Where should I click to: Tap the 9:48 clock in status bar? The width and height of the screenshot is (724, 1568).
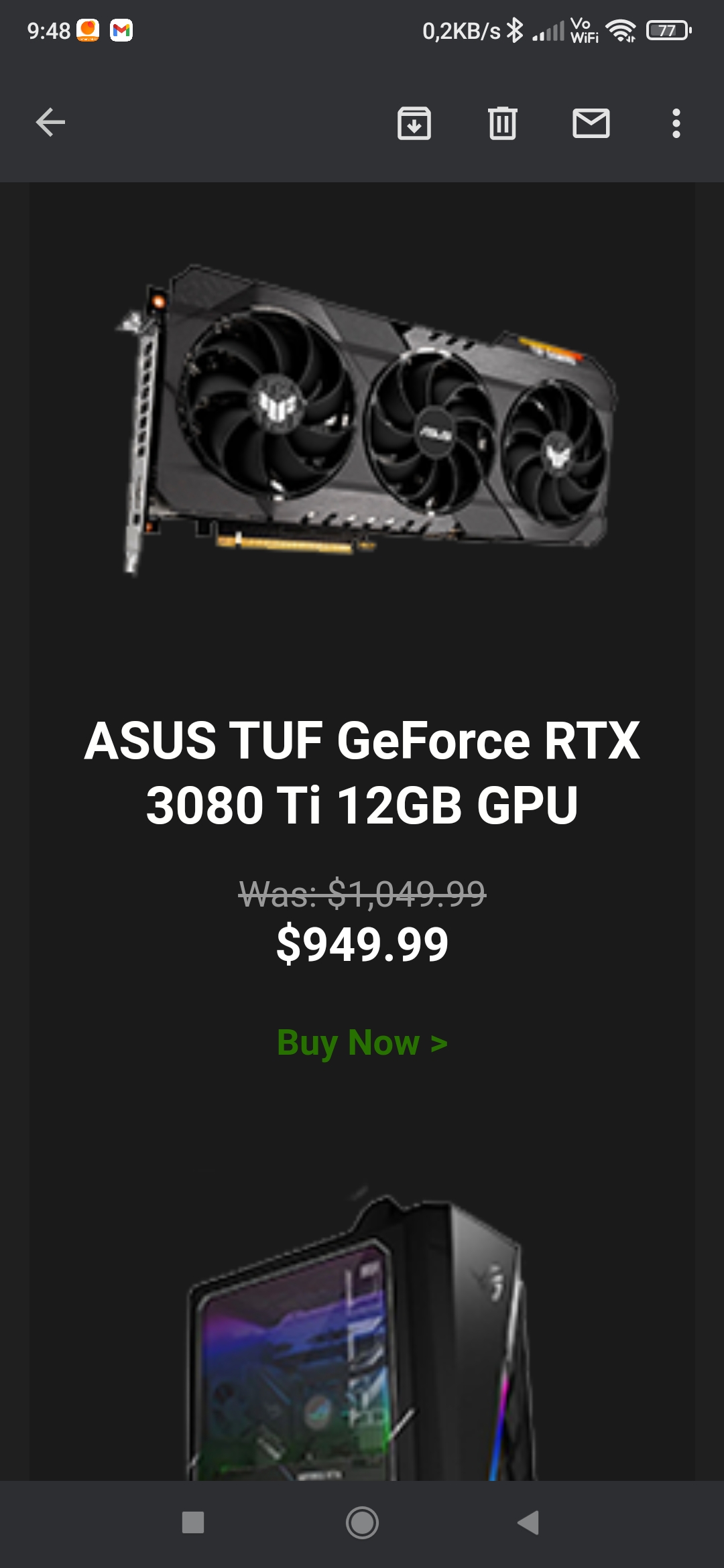pyautogui.click(x=48, y=31)
